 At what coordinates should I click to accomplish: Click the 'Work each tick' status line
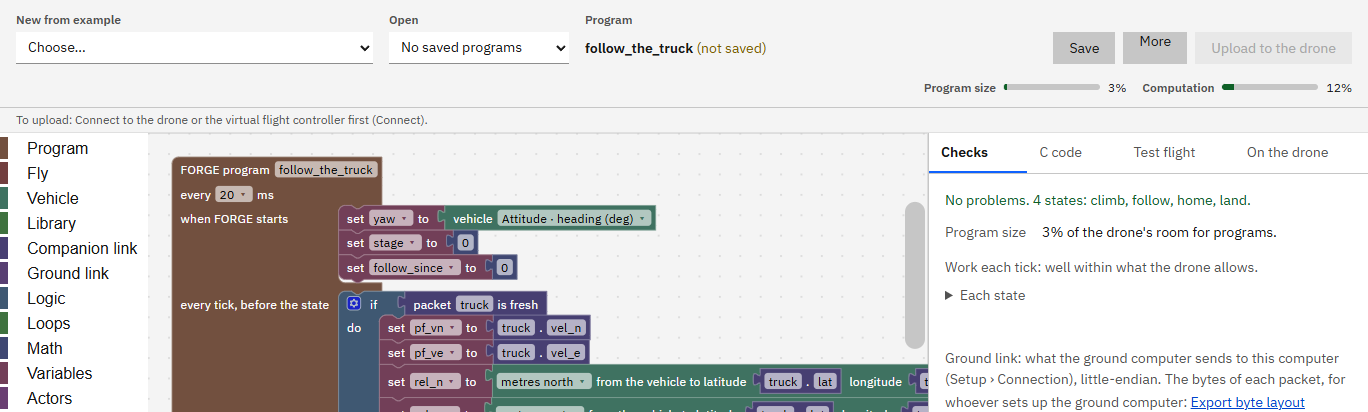pos(1101,267)
